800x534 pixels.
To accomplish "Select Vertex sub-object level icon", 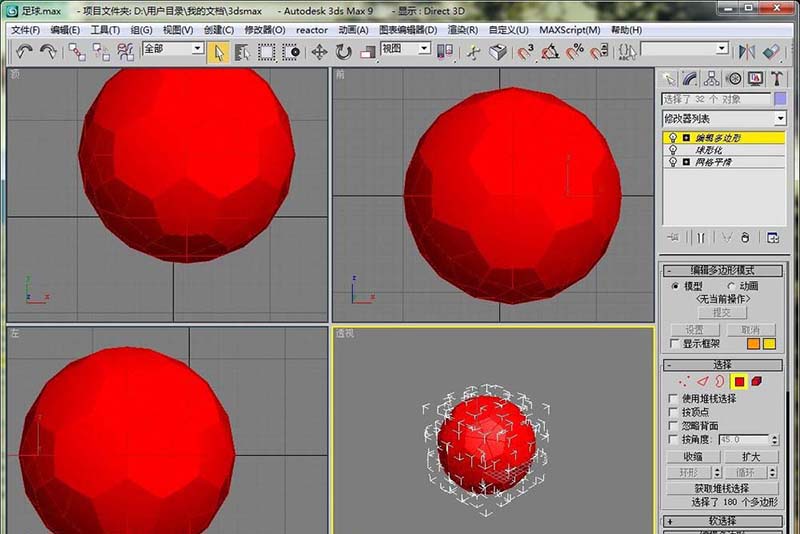I will [684, 381].
